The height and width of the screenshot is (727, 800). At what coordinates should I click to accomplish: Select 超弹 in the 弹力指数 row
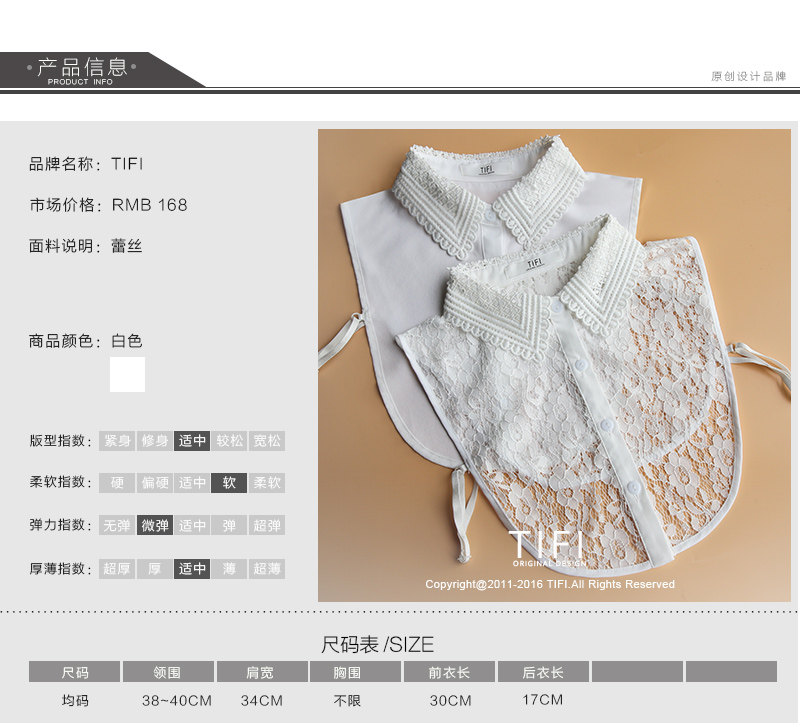(x=267, y=525)
